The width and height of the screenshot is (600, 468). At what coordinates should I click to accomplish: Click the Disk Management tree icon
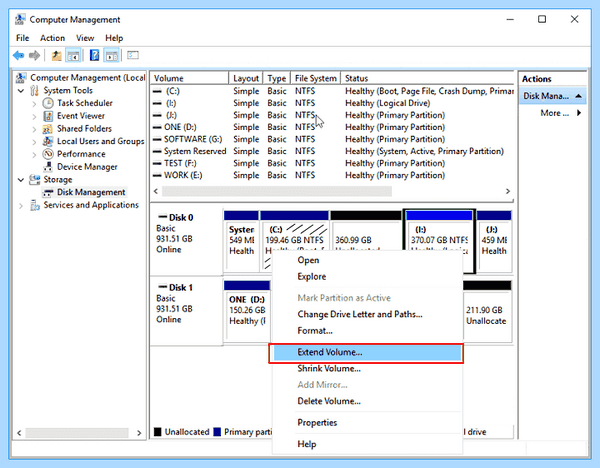point(48,192)
